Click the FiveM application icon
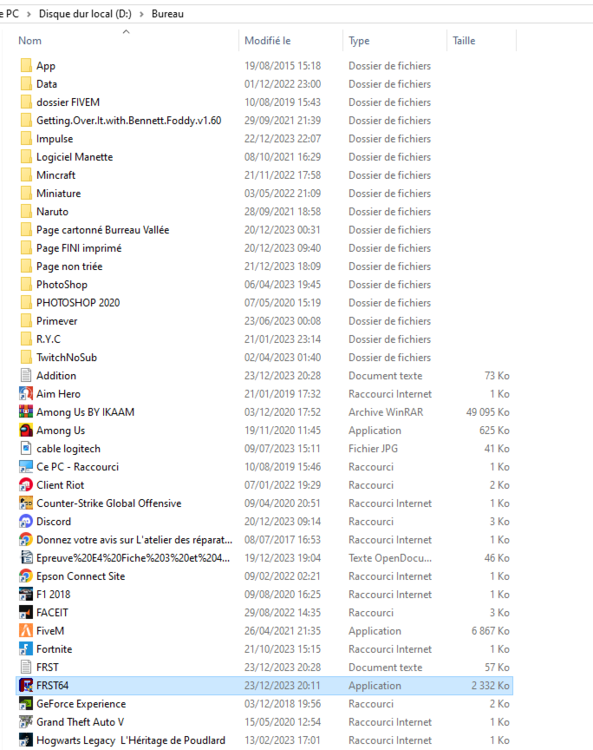The height and width of the screenshot is (750, 593). tap(26, 630)
